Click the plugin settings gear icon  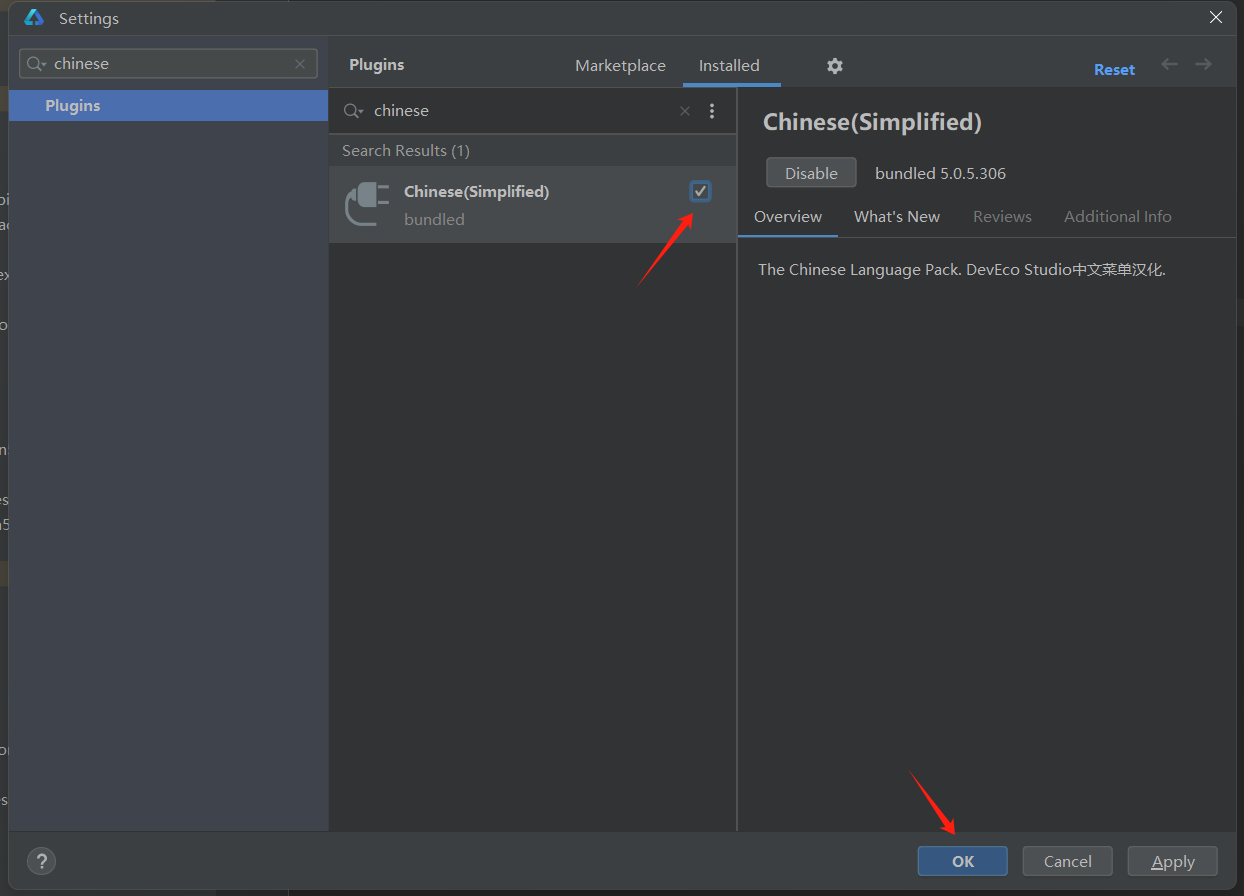point(835,66)
